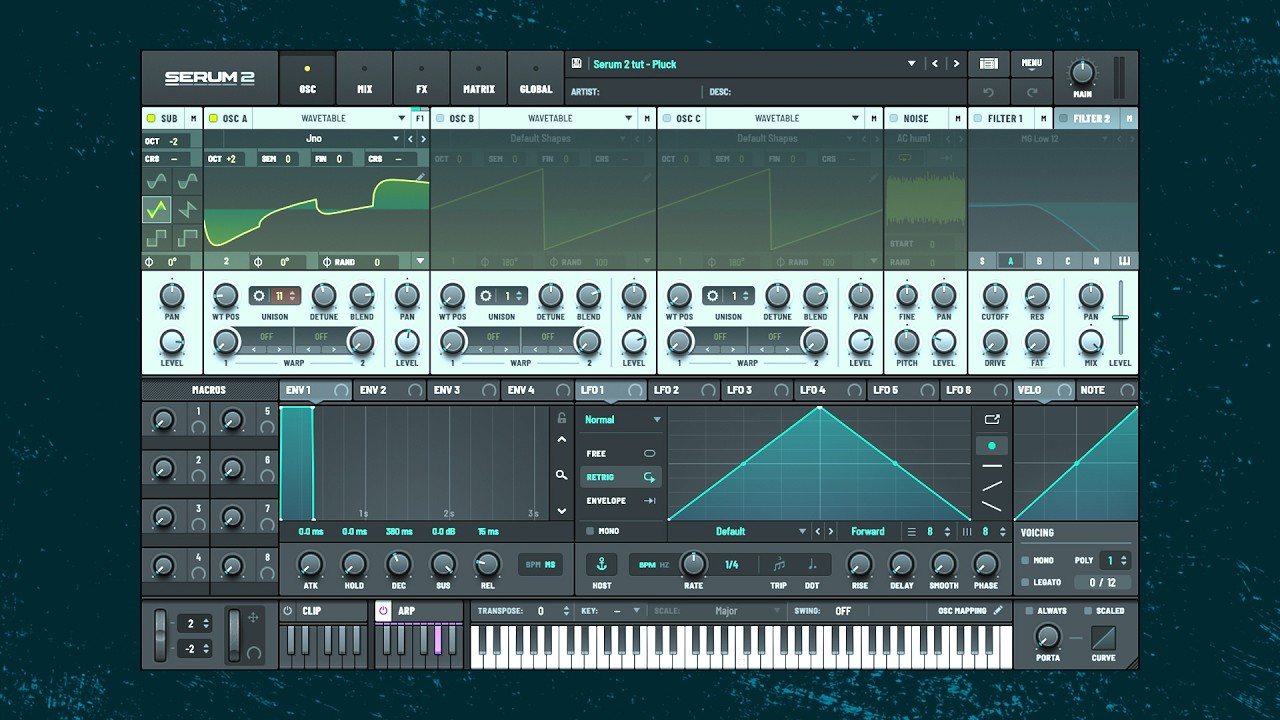Open the portamento Curve shape box
1280x720 pixels.
pyautogui.click(x=1103, y=637)
